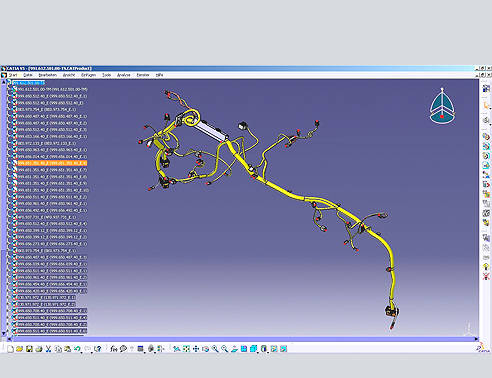Viewport: 492px width, 378px height.
Task: Click the Fit All In view icon
Action: (x=186, y=349)
